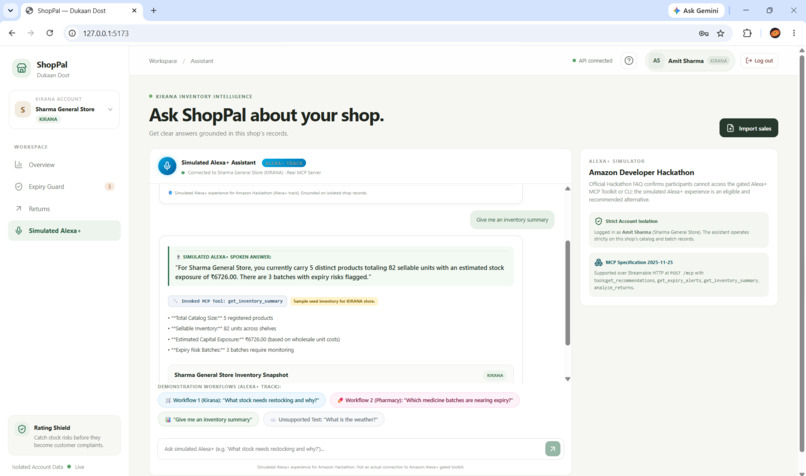Image resolution: width=806 pixels, height=476 pixels.
Task: Click the Expiry Guard badge showing 3
Action: point(109,187)
